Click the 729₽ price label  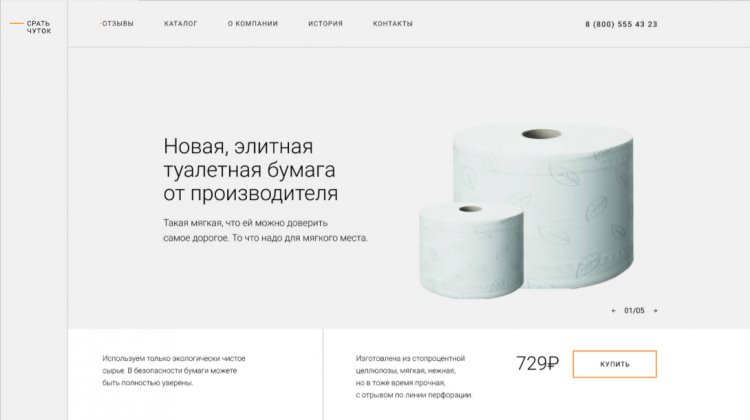click(537, 364)
